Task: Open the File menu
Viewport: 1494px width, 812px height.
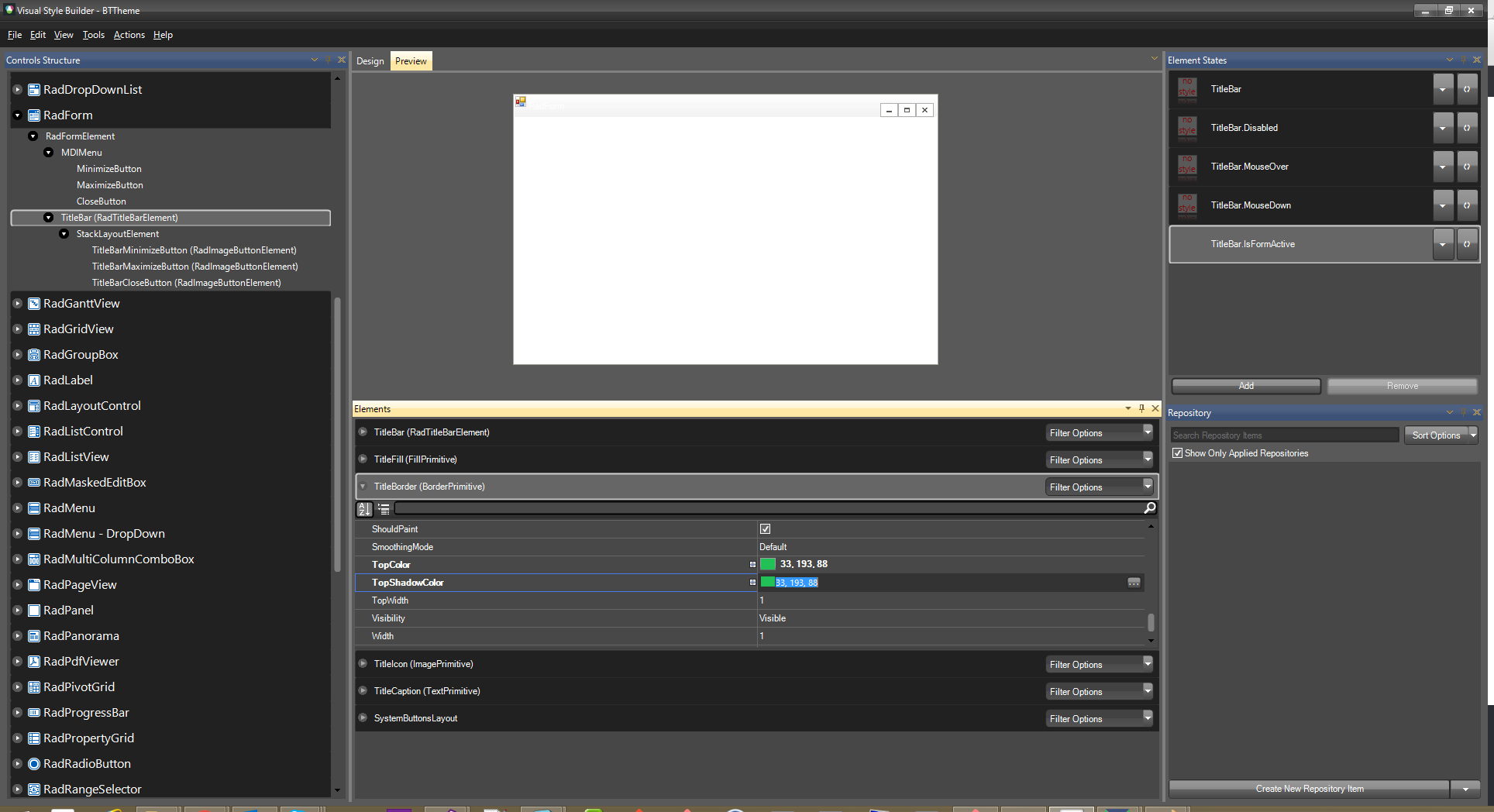Action: 15,35
